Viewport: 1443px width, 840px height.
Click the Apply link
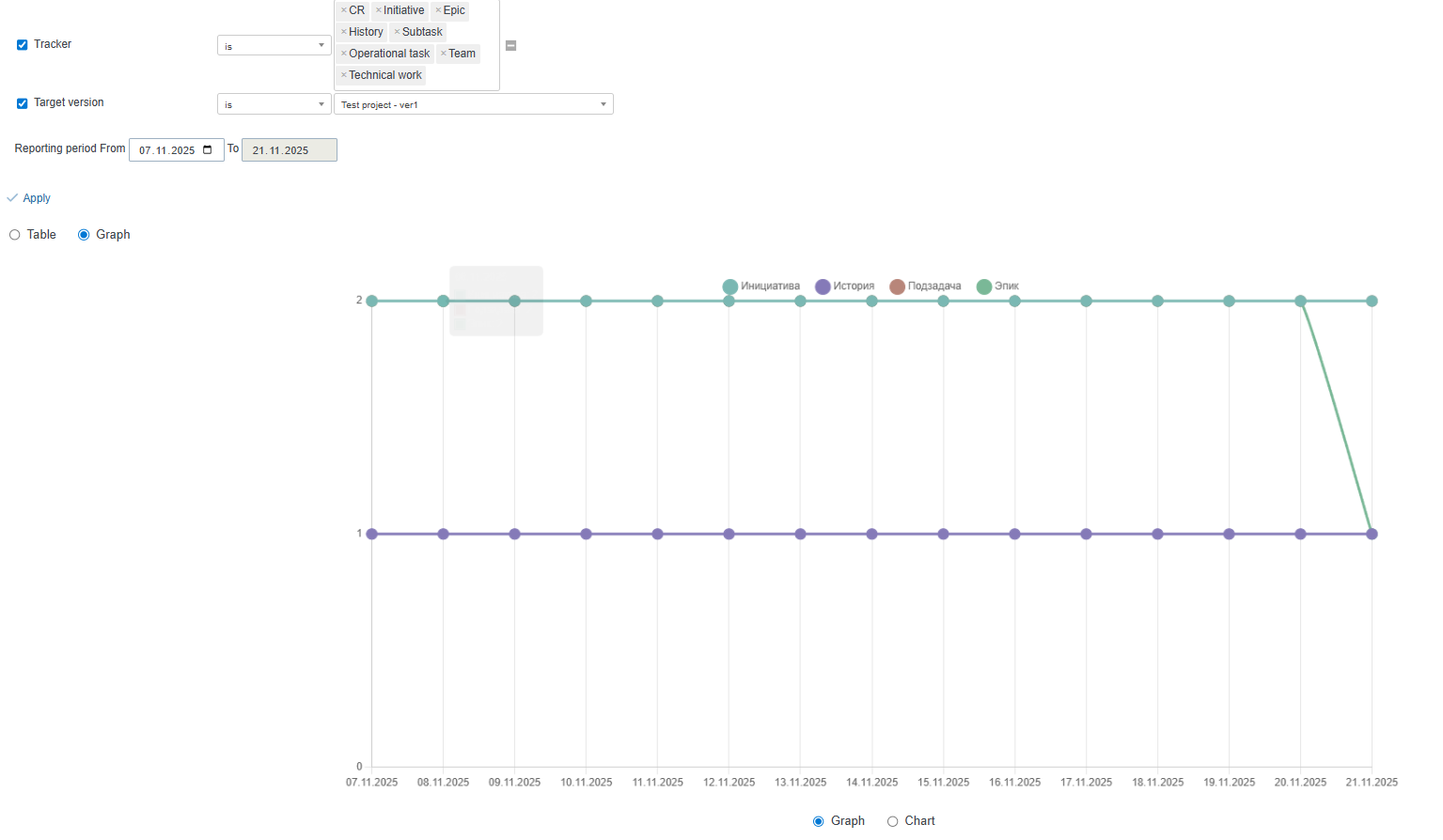(36, 198)
